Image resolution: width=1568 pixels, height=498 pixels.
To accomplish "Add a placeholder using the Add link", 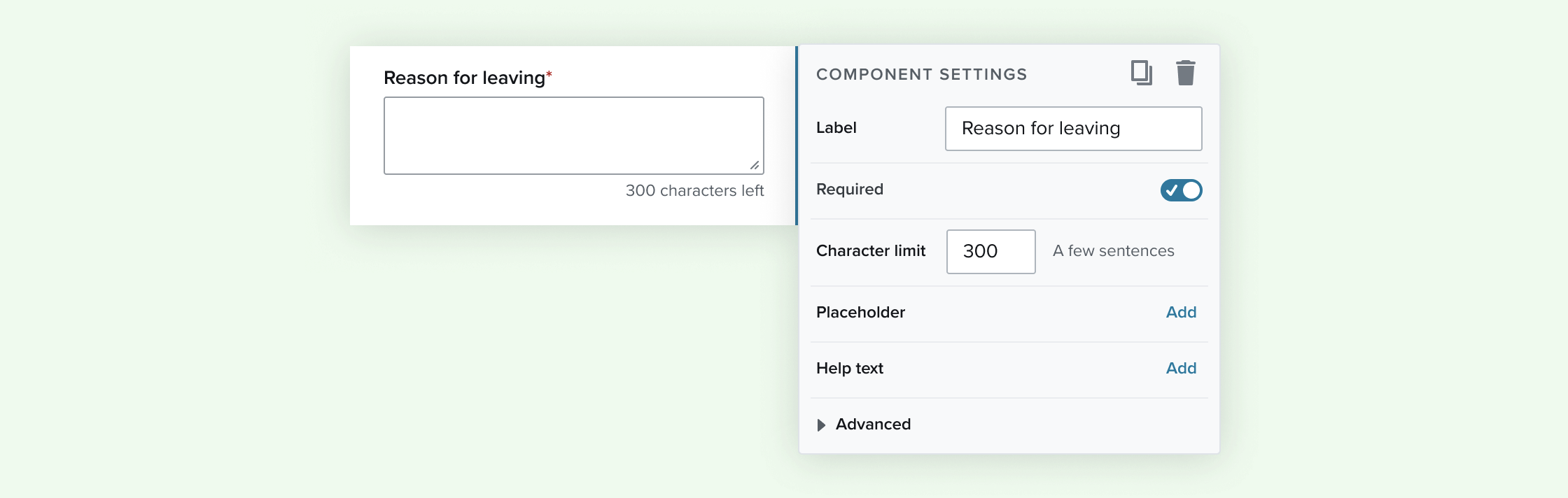I will pos(1181,312).
